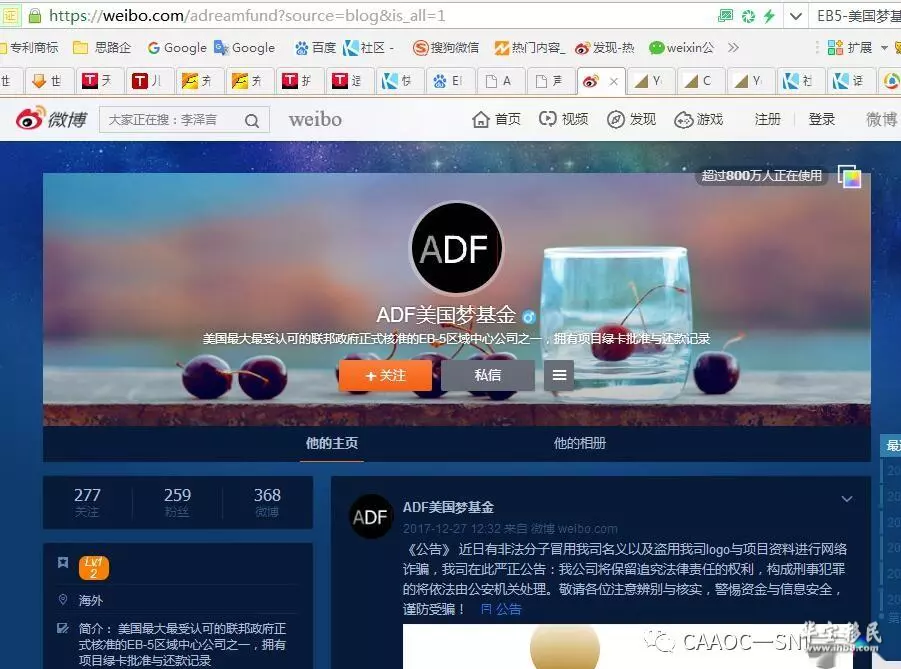Image resolution: width=901 pixels, height=669 pixels.
Task: Click the Lv1 level badge
Action: coord(94,567)
